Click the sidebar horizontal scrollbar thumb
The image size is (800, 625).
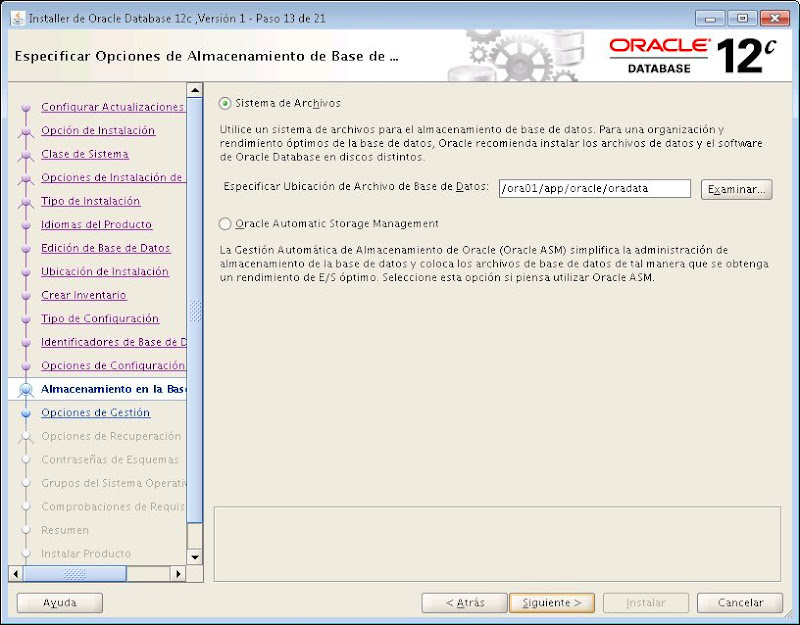pos(74,573)
